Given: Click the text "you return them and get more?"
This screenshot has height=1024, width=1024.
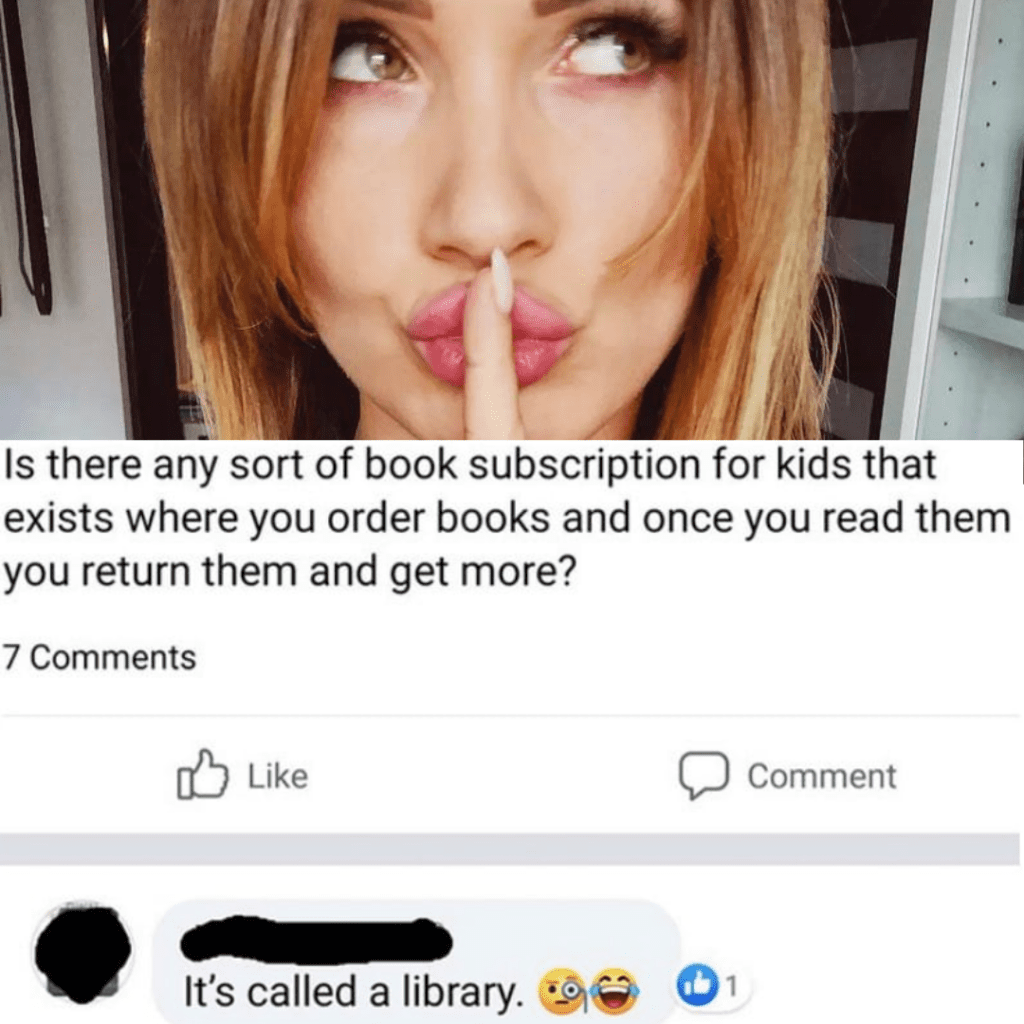Looking at the screenshot, I should tap(291, 572).
